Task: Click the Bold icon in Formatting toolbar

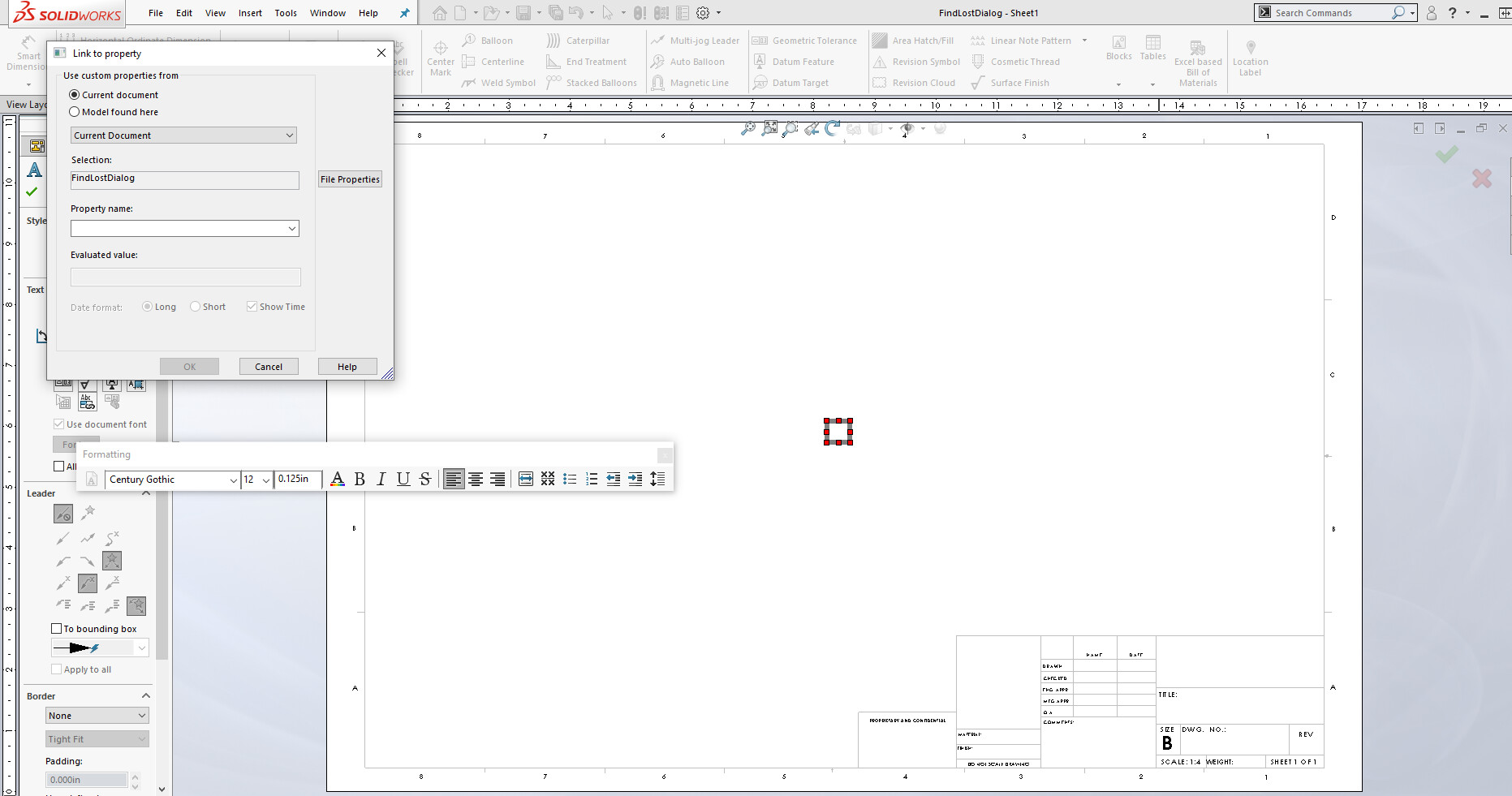Action: pyautogui.click(x=360, y=480)
